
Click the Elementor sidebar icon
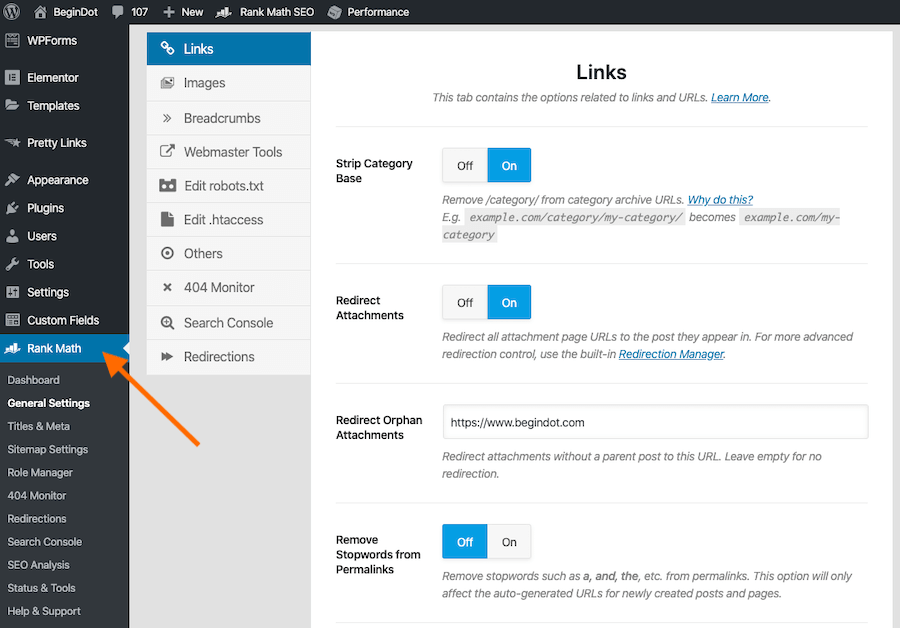pyautogui.click(x=12, y=77)
